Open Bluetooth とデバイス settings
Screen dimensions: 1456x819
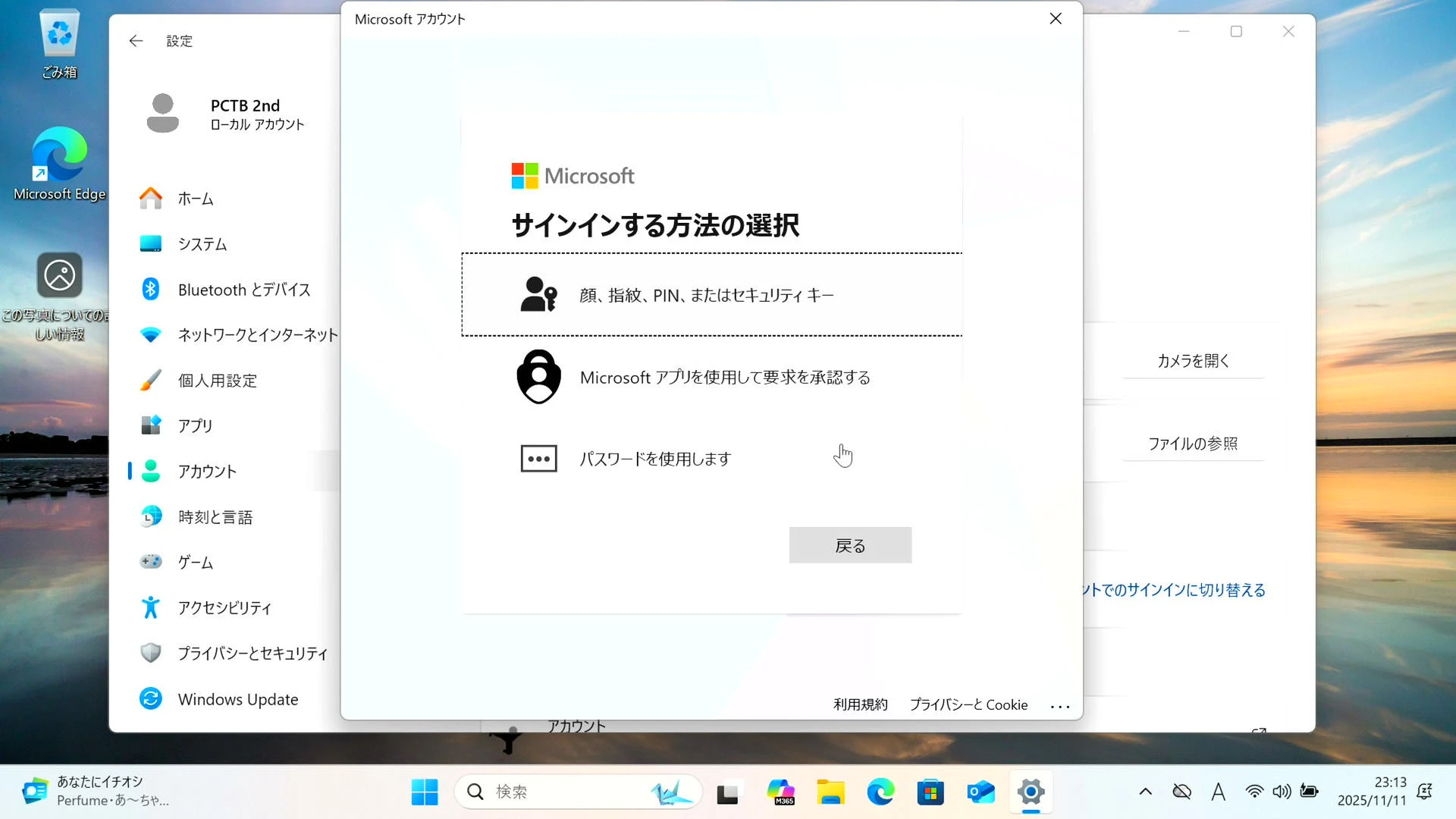pos(243,290)
